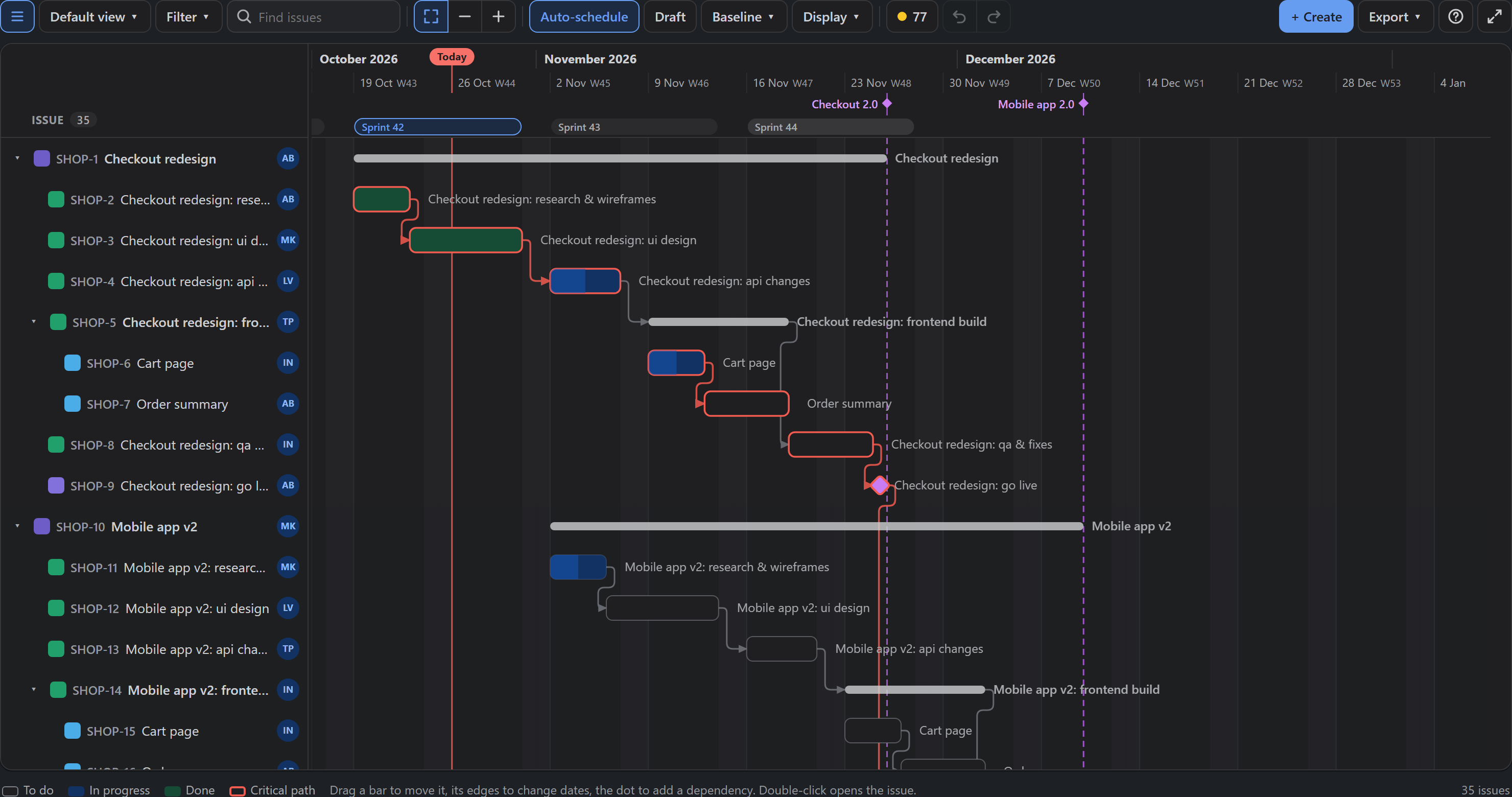Collapse the SHOP-1 Checkout redesign group
The height and width of the screenshot is (797, 1512).
17,158
